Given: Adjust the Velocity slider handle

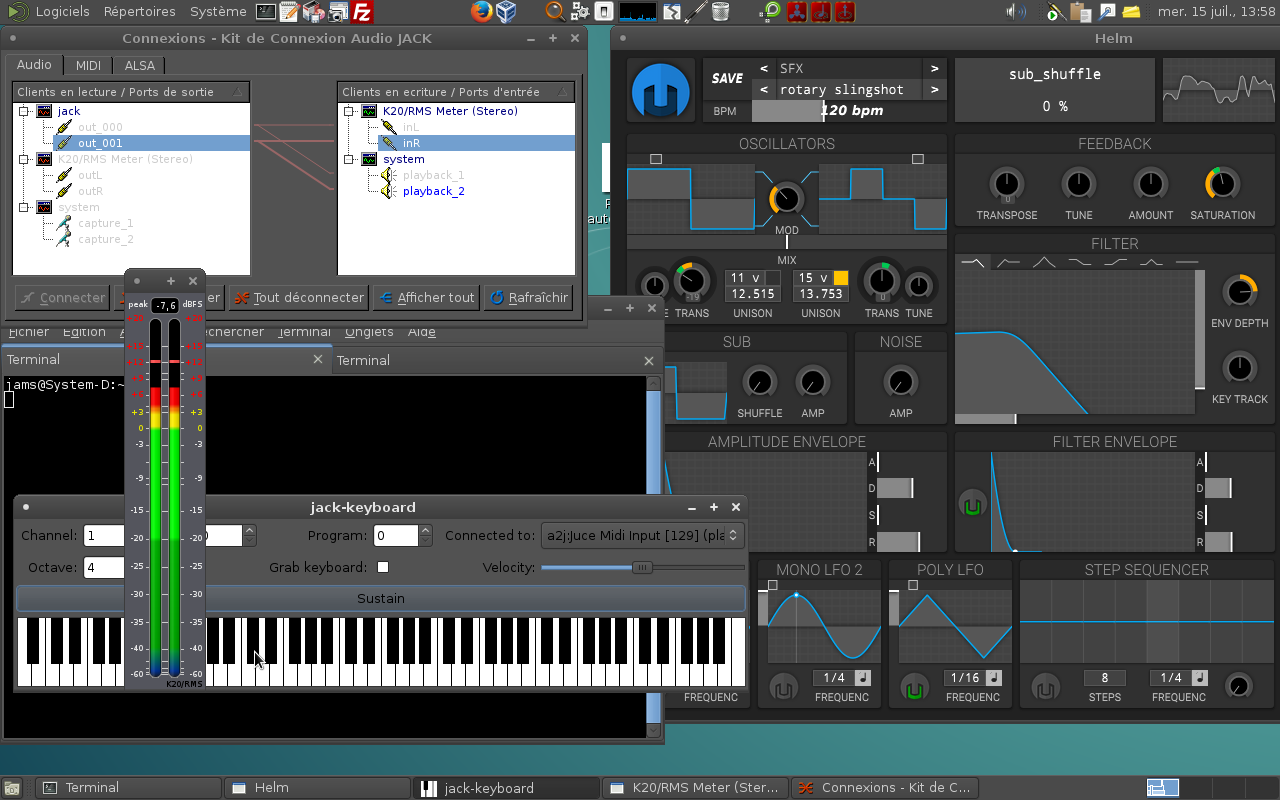Looking at the screenshot, I should [642, 567].
